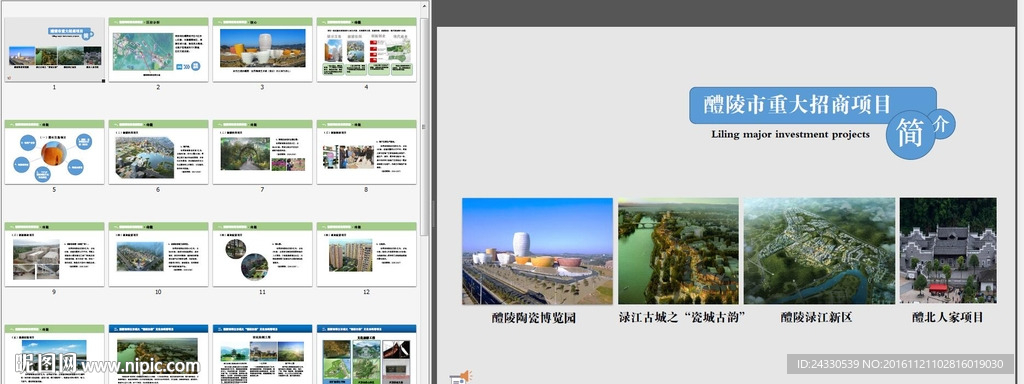
Task: Select the small circle with 介 character
Action: point(940,124)
